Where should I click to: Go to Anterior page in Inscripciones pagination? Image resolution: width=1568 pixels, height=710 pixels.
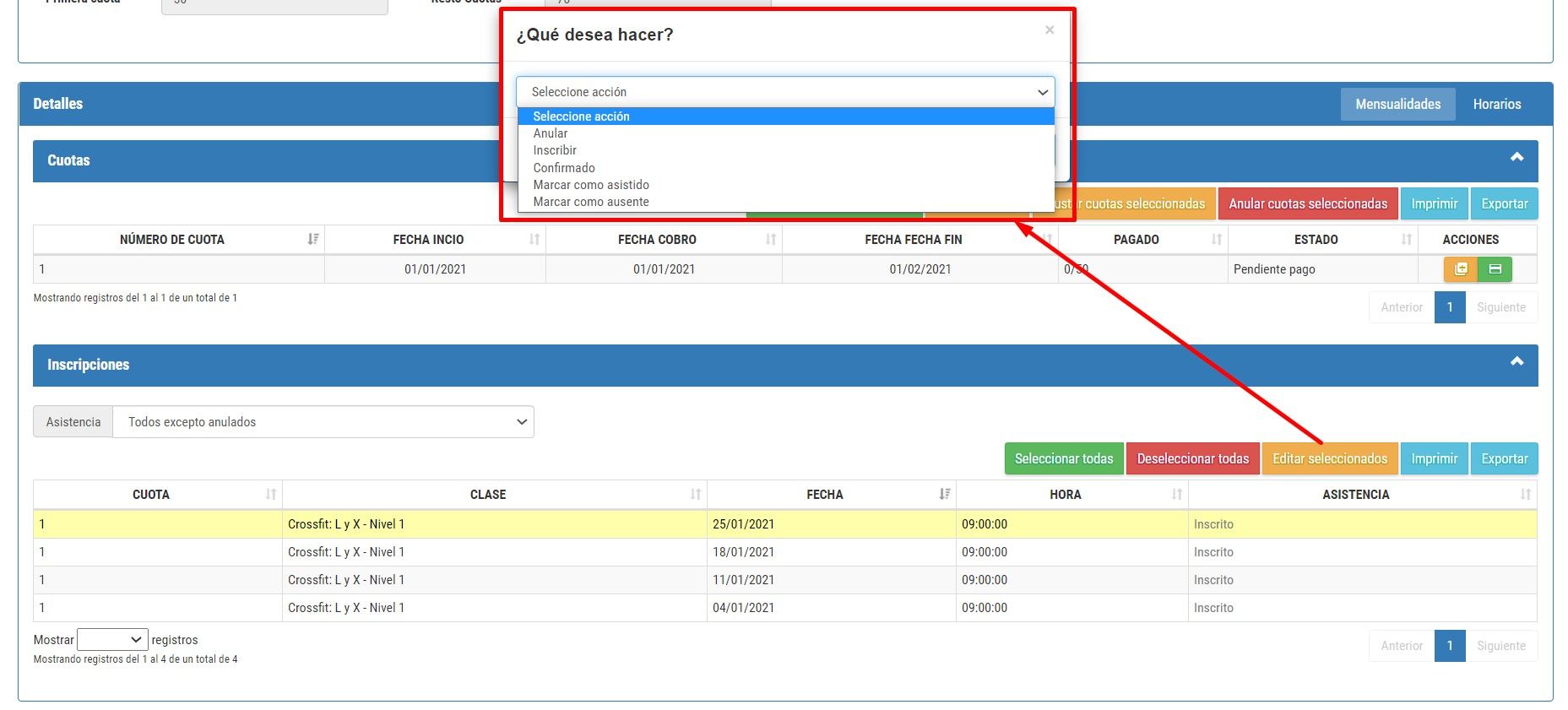pyautogui.click(x=1402, y=646)
